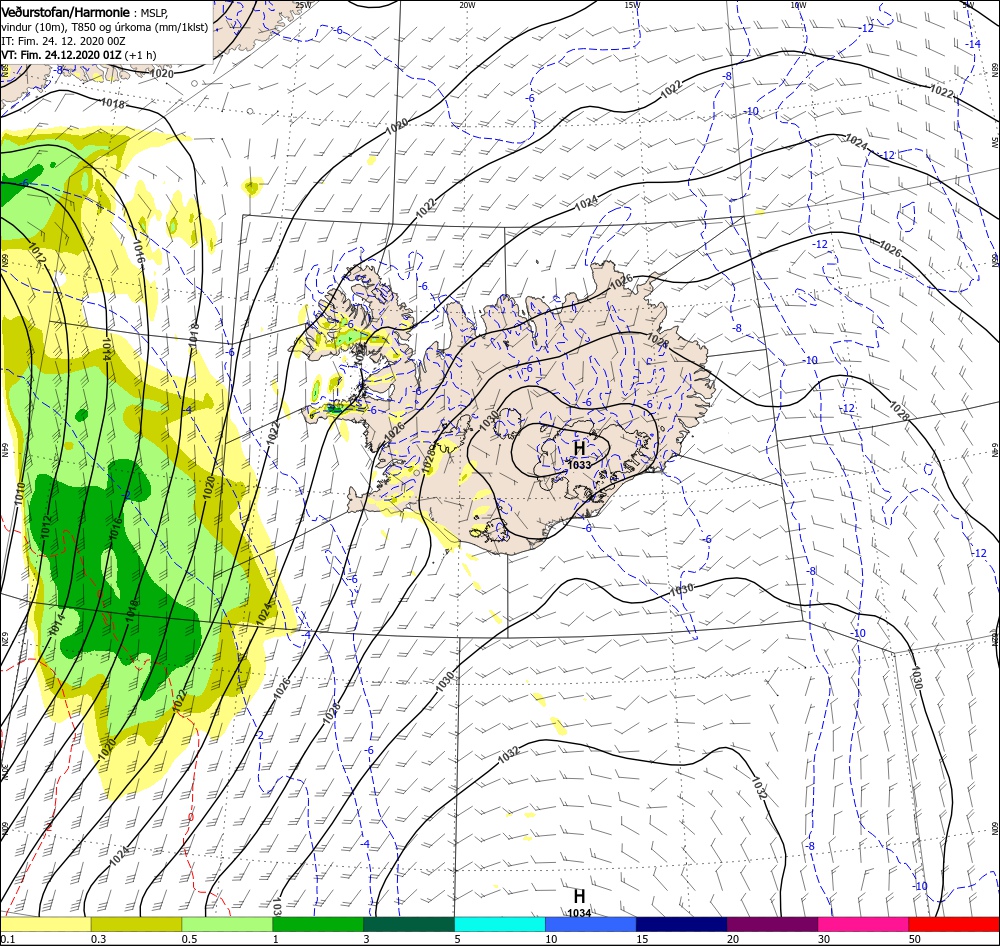1000x946 pixels.
Task: Click the '1033' pressure value over Iceland
Action: [x=579, y=465]
